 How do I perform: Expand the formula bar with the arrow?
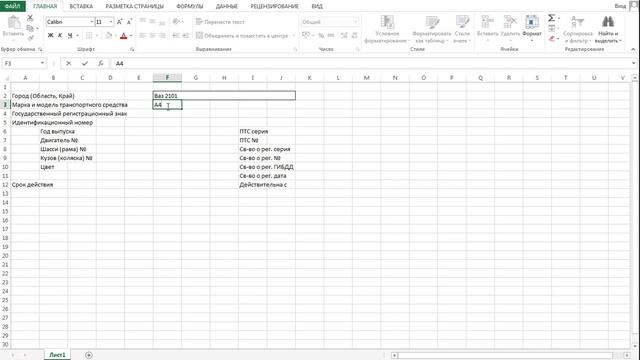pos(633,63)
